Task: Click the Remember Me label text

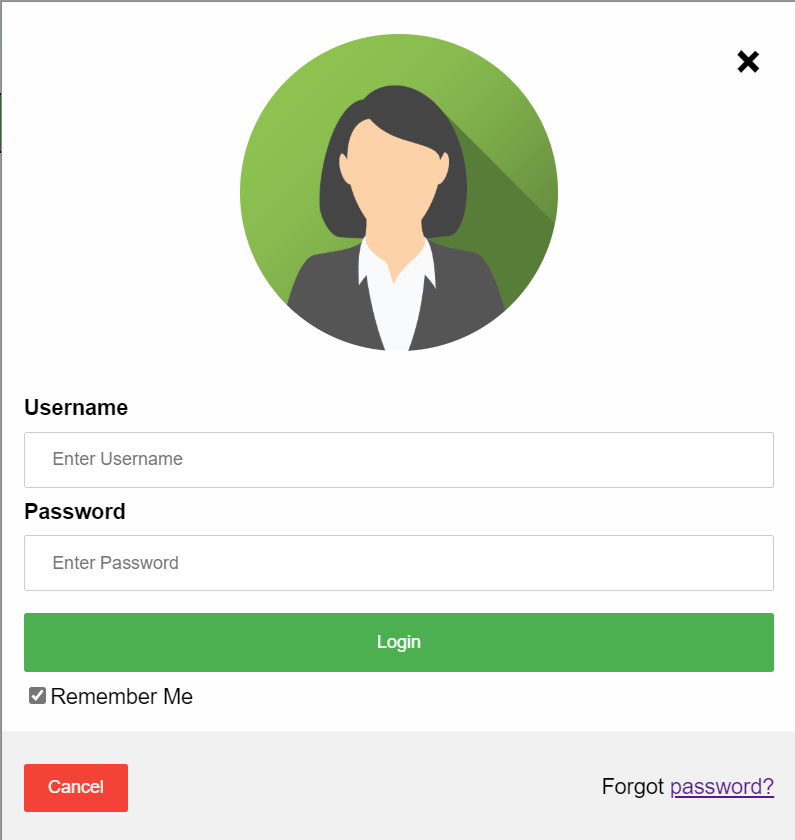Action: coord(122,696)
